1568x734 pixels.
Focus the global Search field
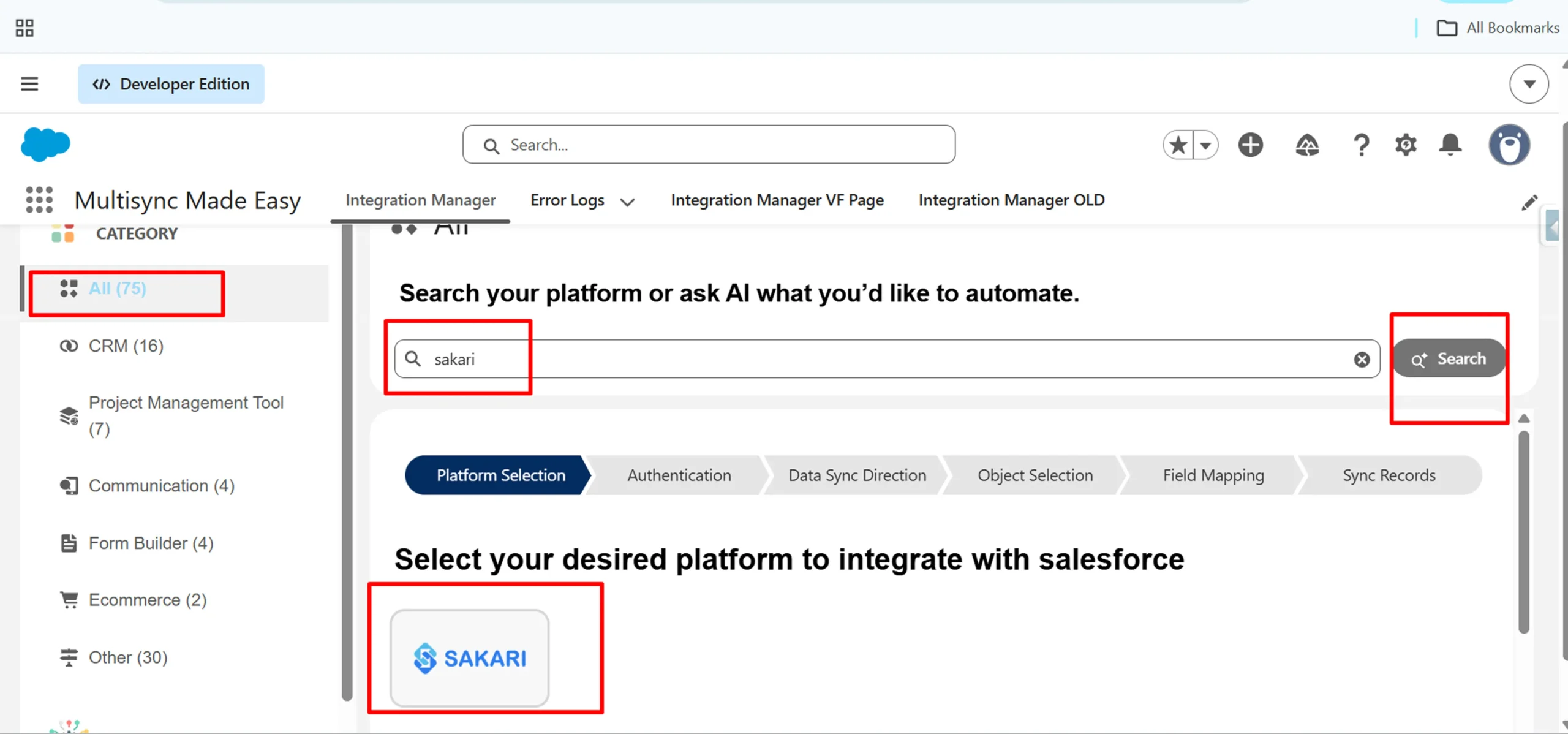coord(709,145)
